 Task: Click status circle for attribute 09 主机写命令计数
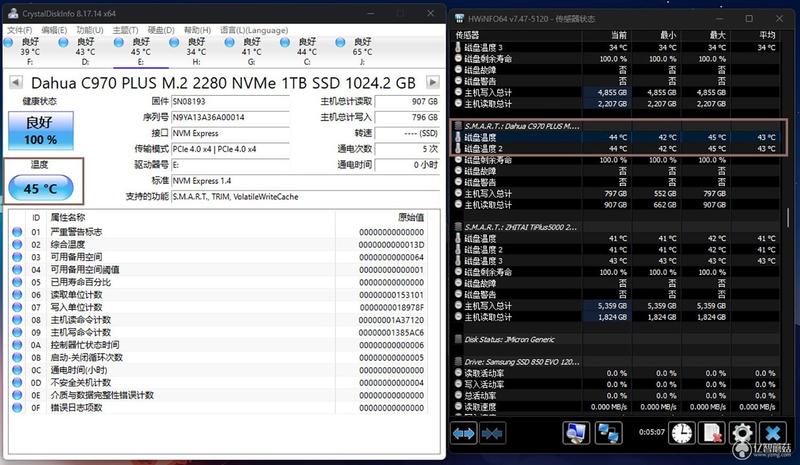[x=17, y=332]
